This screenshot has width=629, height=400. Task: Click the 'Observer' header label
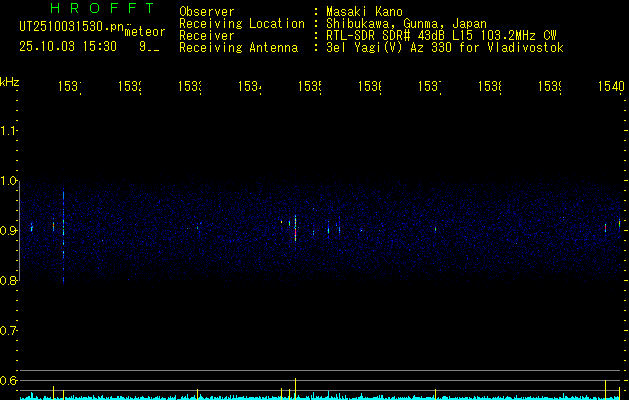(x=207, y=12)
